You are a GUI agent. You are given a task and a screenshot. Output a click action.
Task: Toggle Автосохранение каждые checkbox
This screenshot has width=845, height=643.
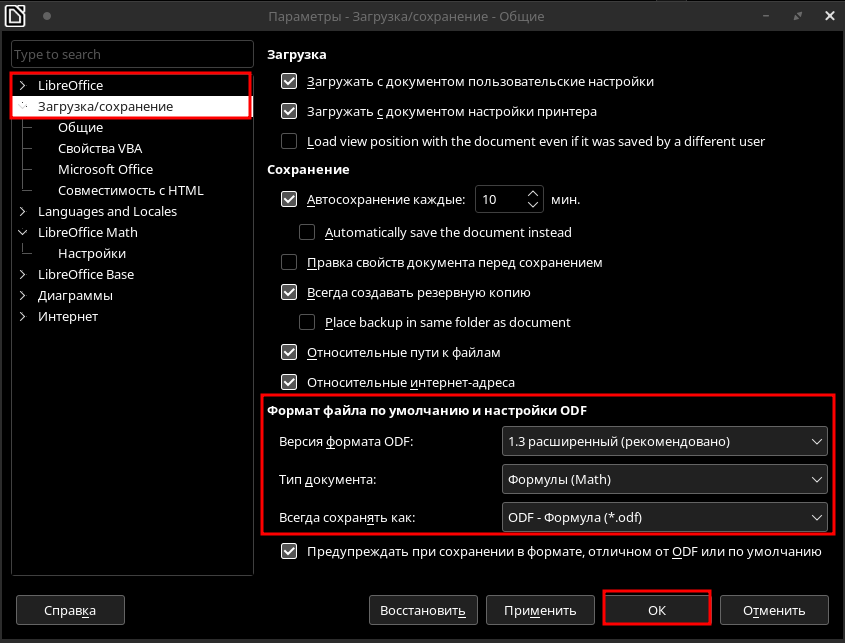pos(290,199)
